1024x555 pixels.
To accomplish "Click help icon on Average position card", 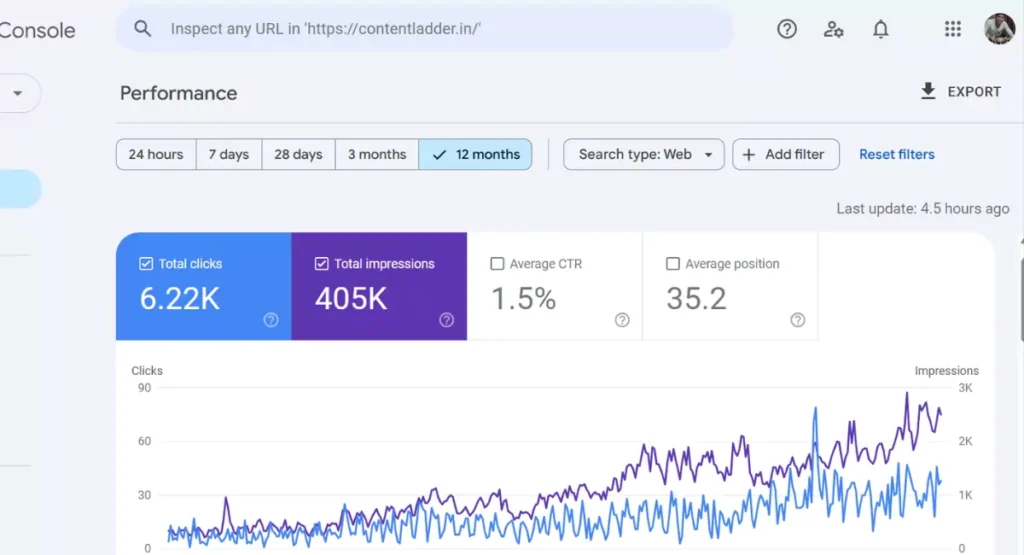I will (797, 320).
